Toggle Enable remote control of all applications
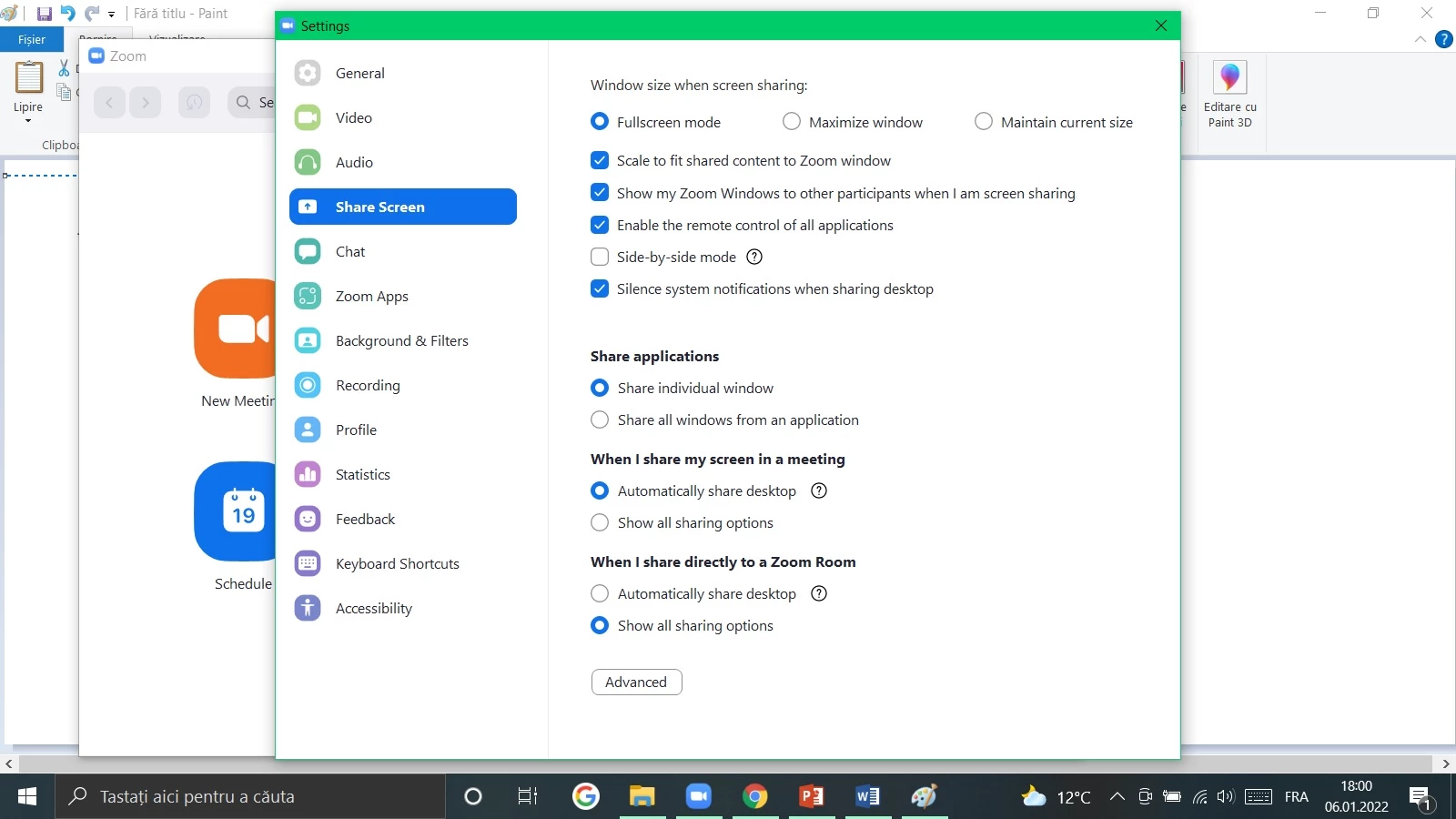 [x=600, y=225]
